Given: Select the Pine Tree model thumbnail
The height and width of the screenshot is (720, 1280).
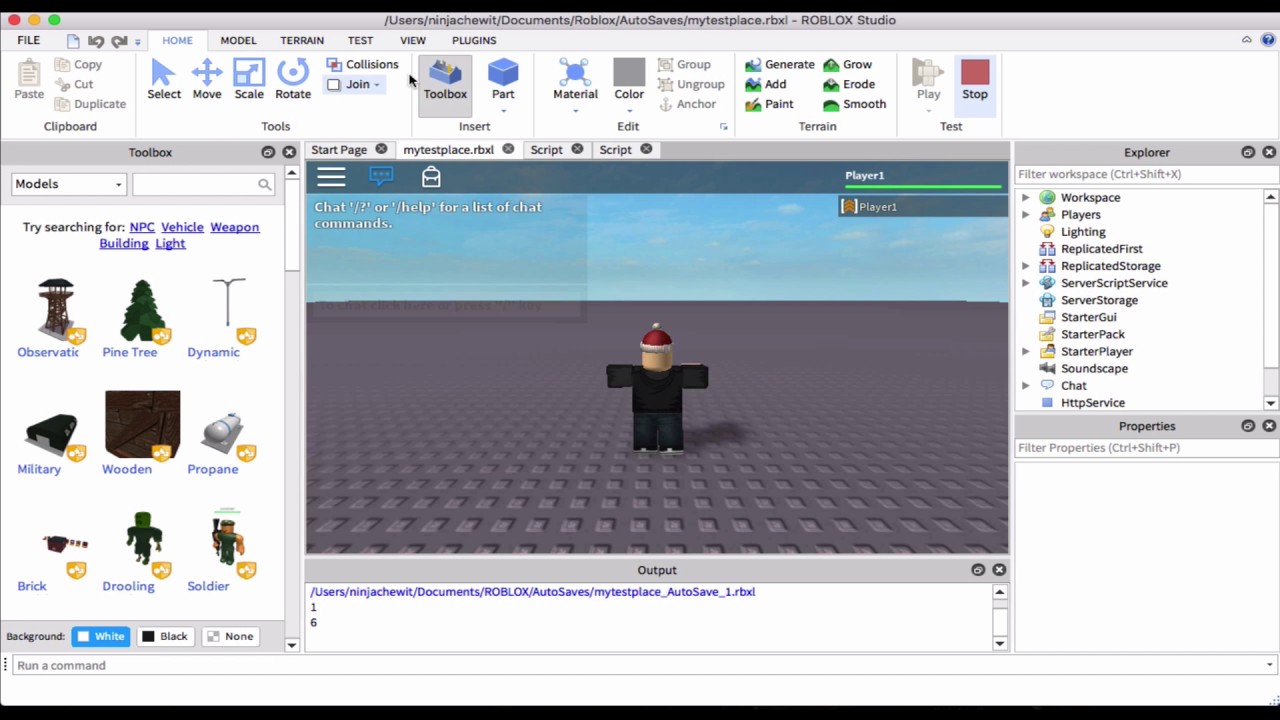Looking at the screenshot, I should click(142, 311).
